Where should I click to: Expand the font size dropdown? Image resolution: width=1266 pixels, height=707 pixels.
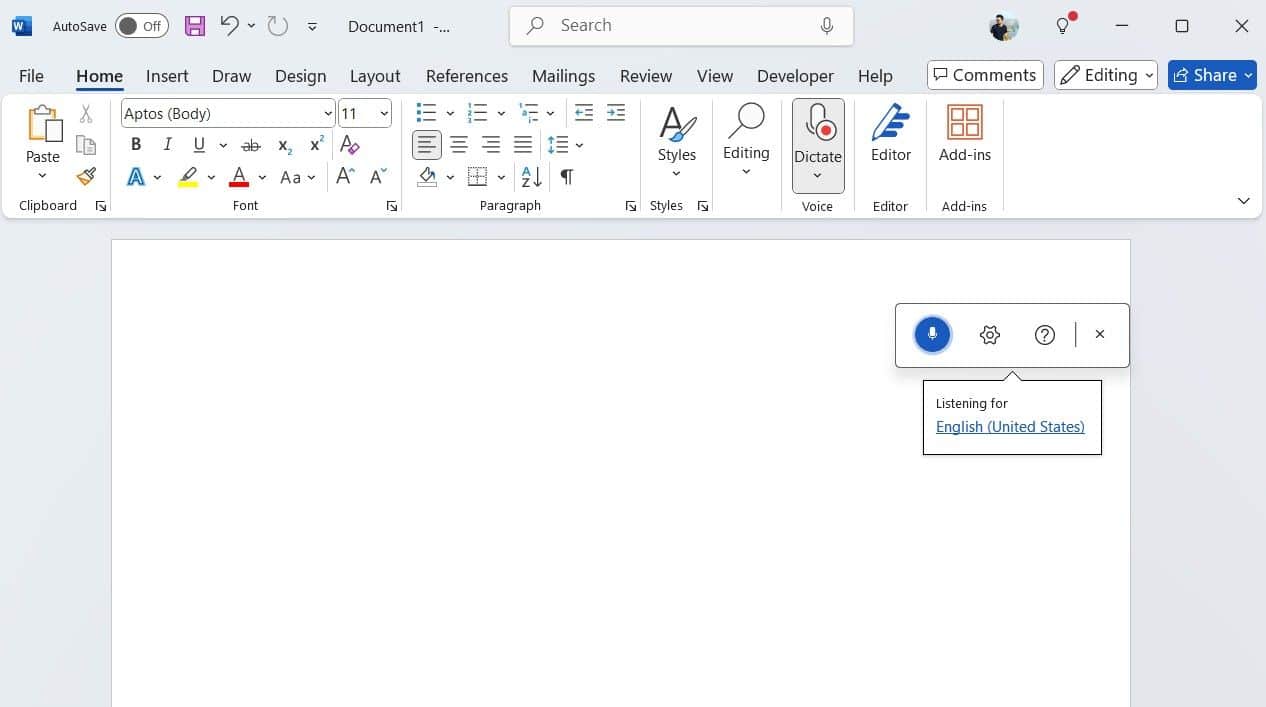380,113
